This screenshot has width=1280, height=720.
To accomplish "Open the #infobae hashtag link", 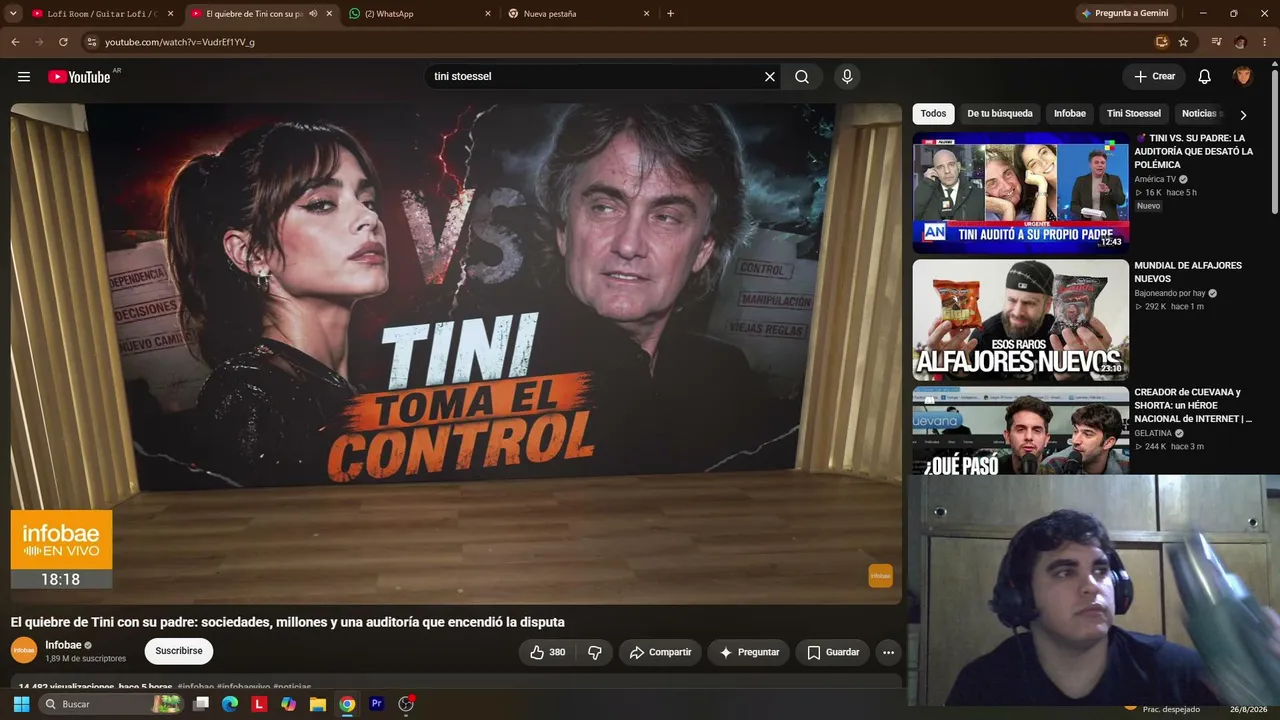I will [196, 688].
